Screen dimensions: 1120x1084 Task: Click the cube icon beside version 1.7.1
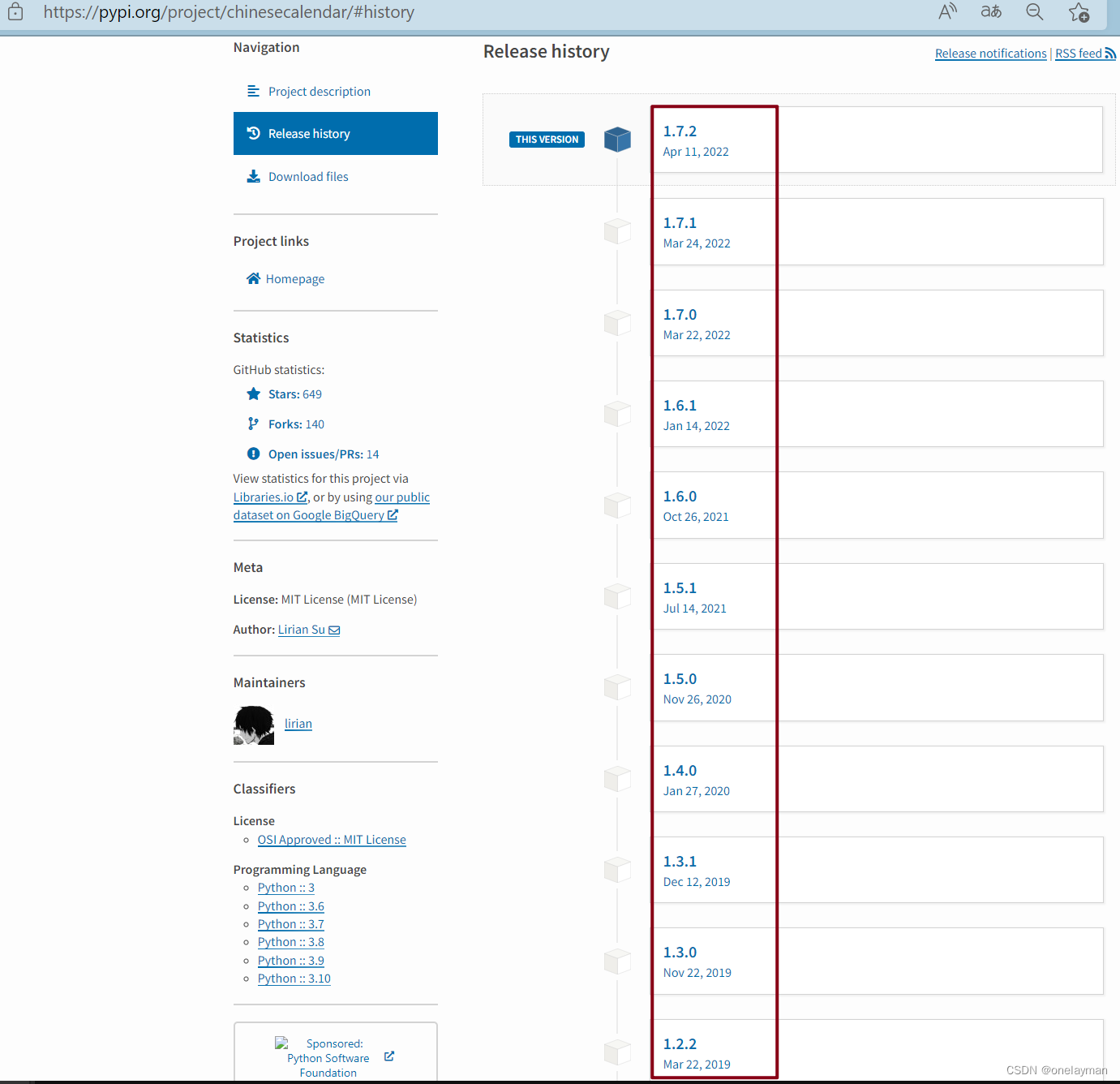point(617,231)
